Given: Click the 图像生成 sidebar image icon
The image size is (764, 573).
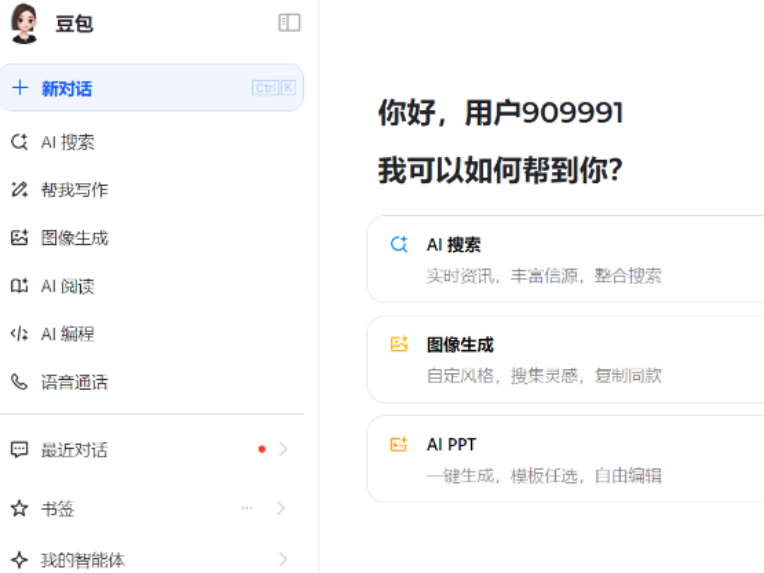Looking at the screenshot, I should [19, 237].
